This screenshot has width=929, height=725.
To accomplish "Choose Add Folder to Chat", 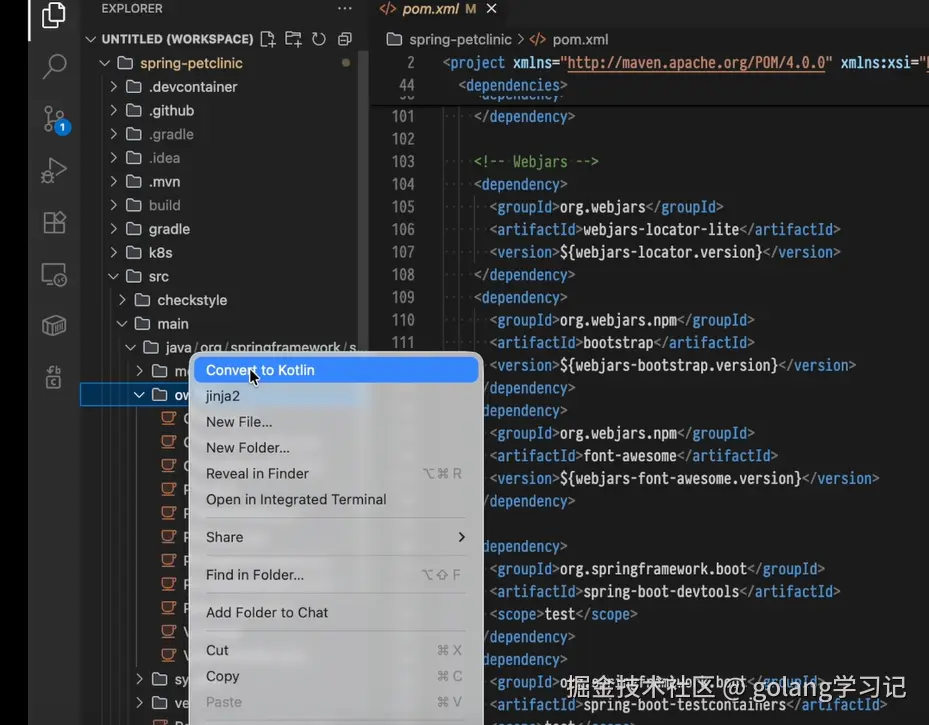I will pyautogui.click(x=336, y=612).
